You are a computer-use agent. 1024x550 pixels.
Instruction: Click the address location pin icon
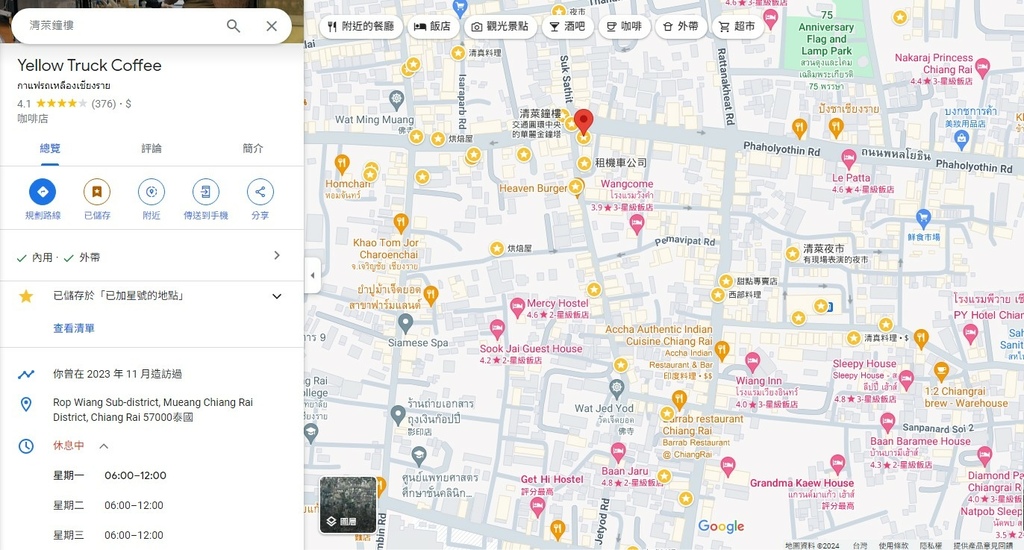coord(26,404)
